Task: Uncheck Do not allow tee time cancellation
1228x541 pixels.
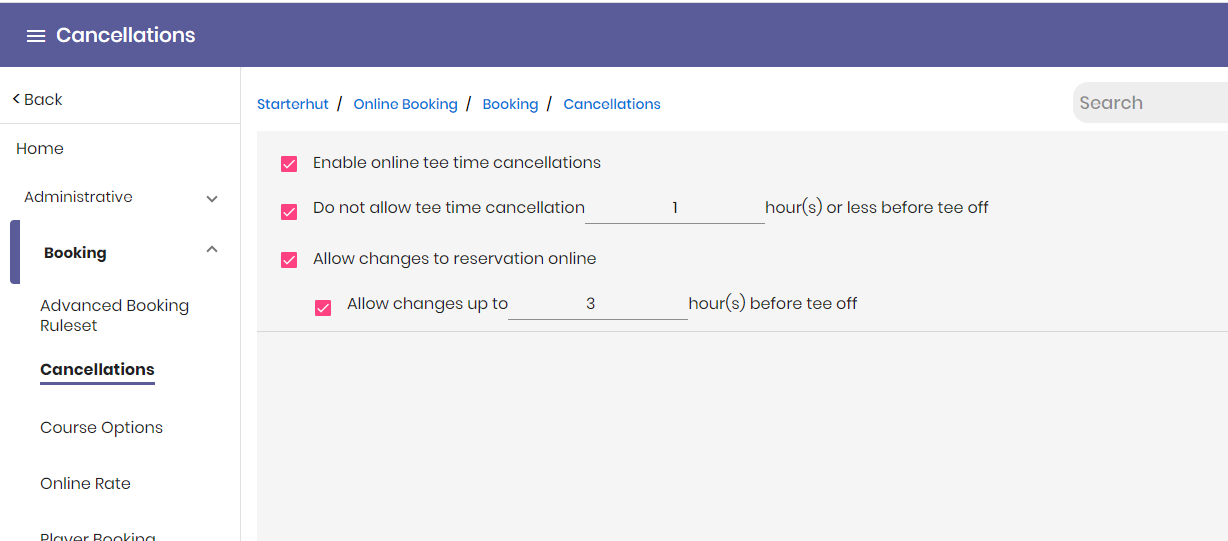Action: coord(289,212)
